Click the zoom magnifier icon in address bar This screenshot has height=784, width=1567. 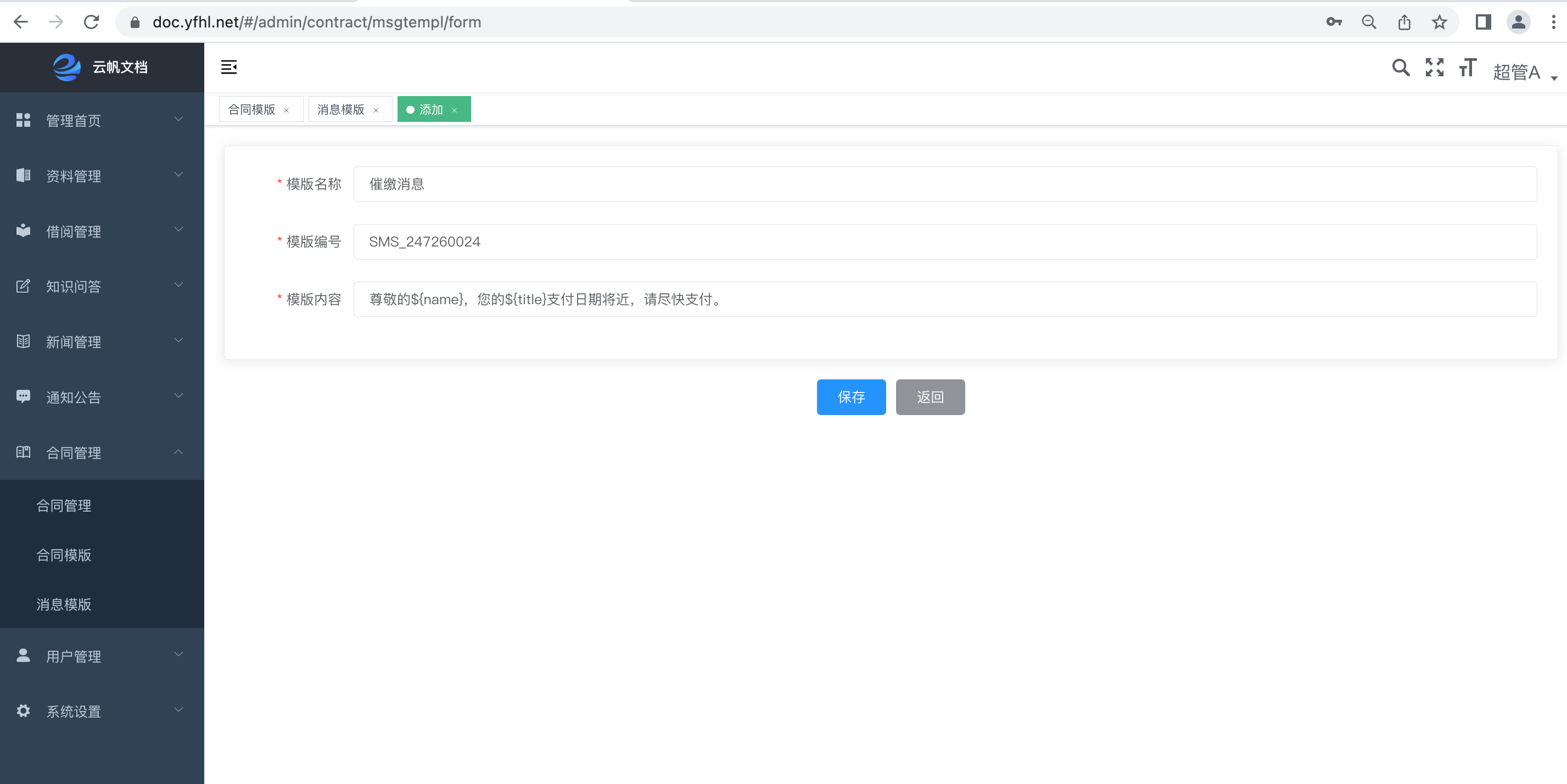pos(1369,22)
